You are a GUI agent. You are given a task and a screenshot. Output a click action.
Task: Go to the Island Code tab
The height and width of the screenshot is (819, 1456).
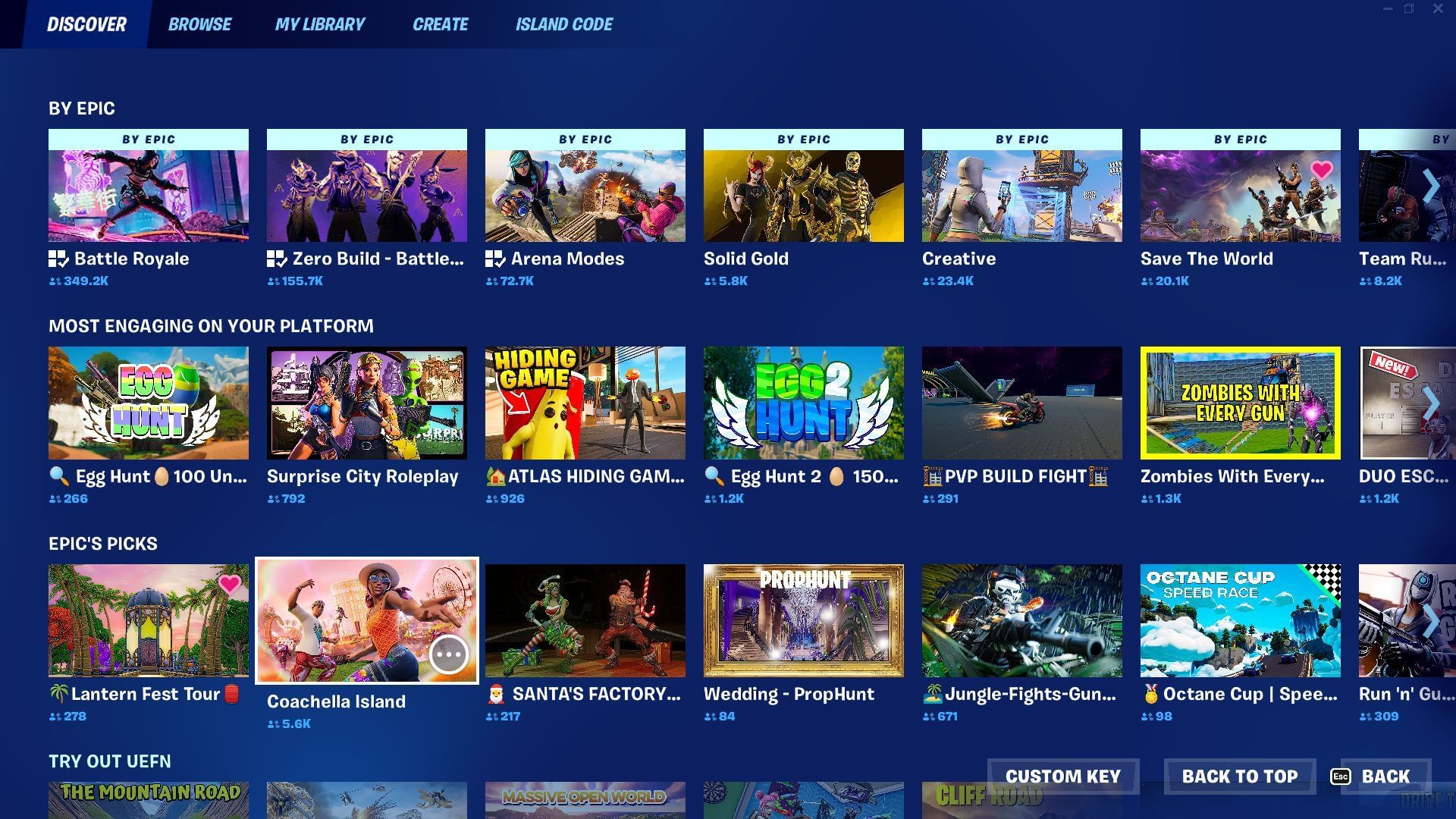pyautogui.click(x=564, y=24)
